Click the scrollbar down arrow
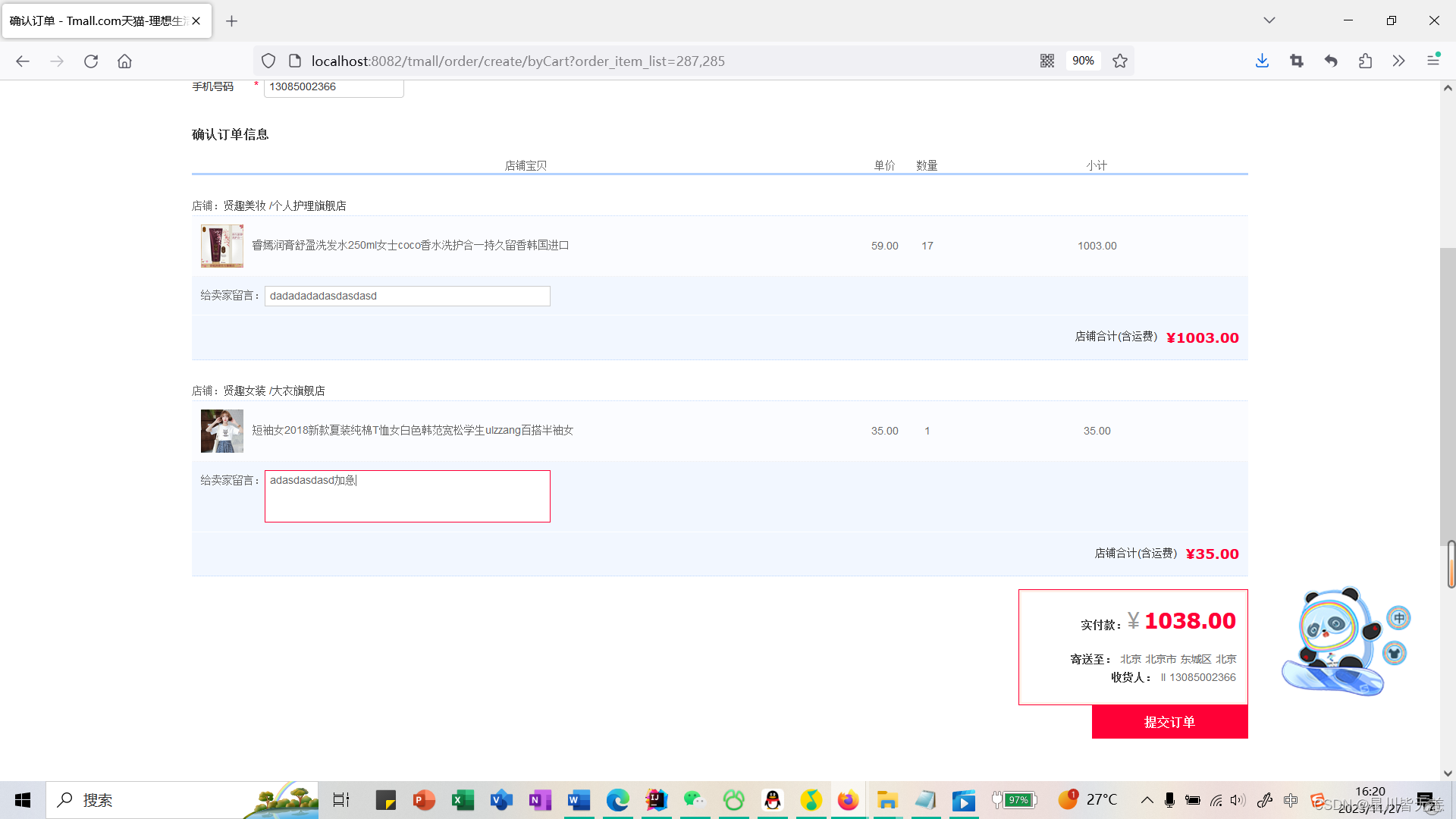This screenshot has width=1456, height=819. (x=1448, y=773)
